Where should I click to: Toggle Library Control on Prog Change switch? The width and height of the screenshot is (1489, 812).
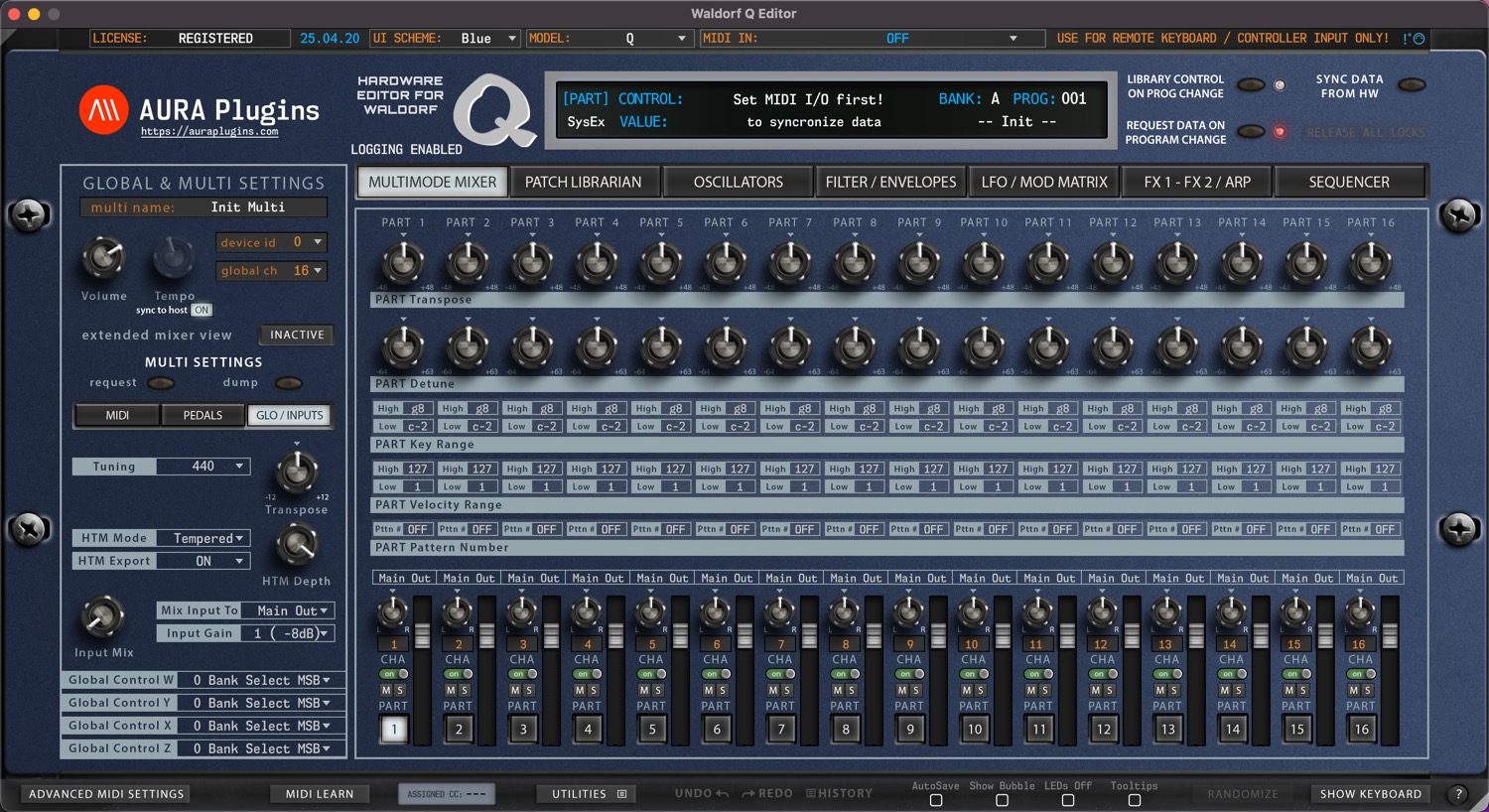pyautogui.click(x=1251, y=85)
